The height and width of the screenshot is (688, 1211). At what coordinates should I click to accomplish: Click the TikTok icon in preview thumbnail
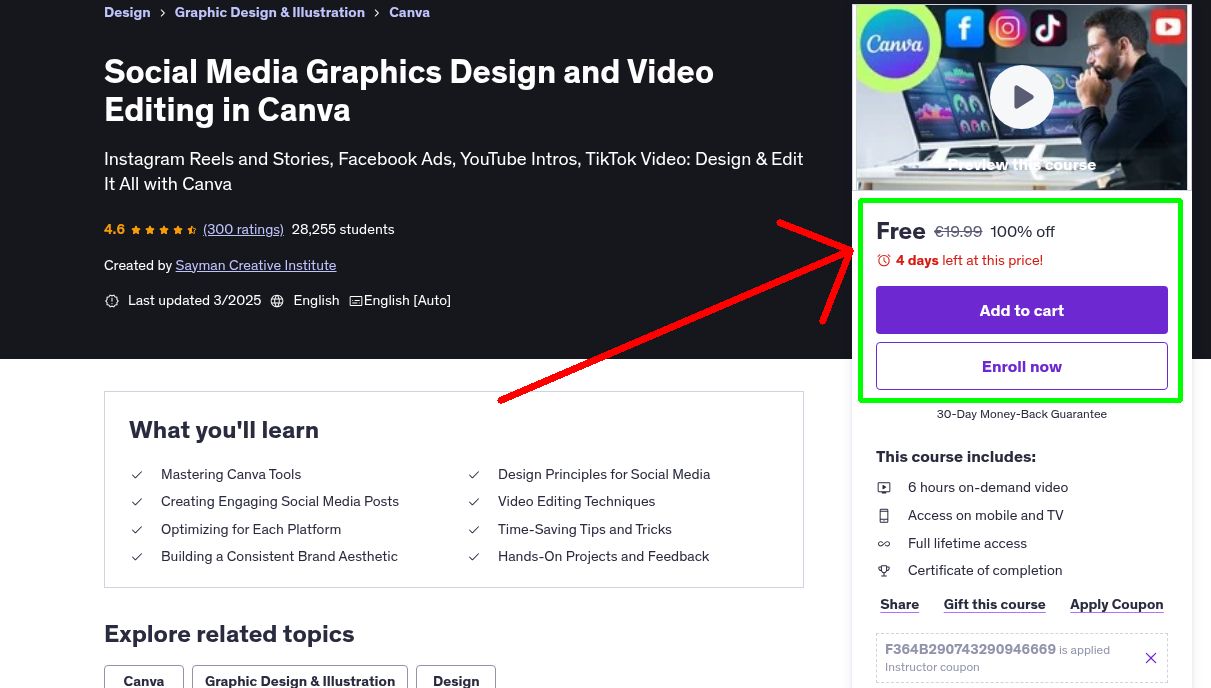coord(1047,28)
